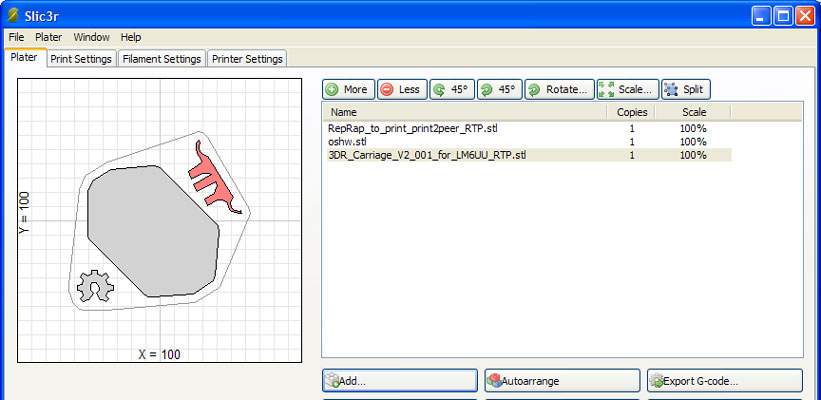
Task: Split the selected object
Action: 685,89
